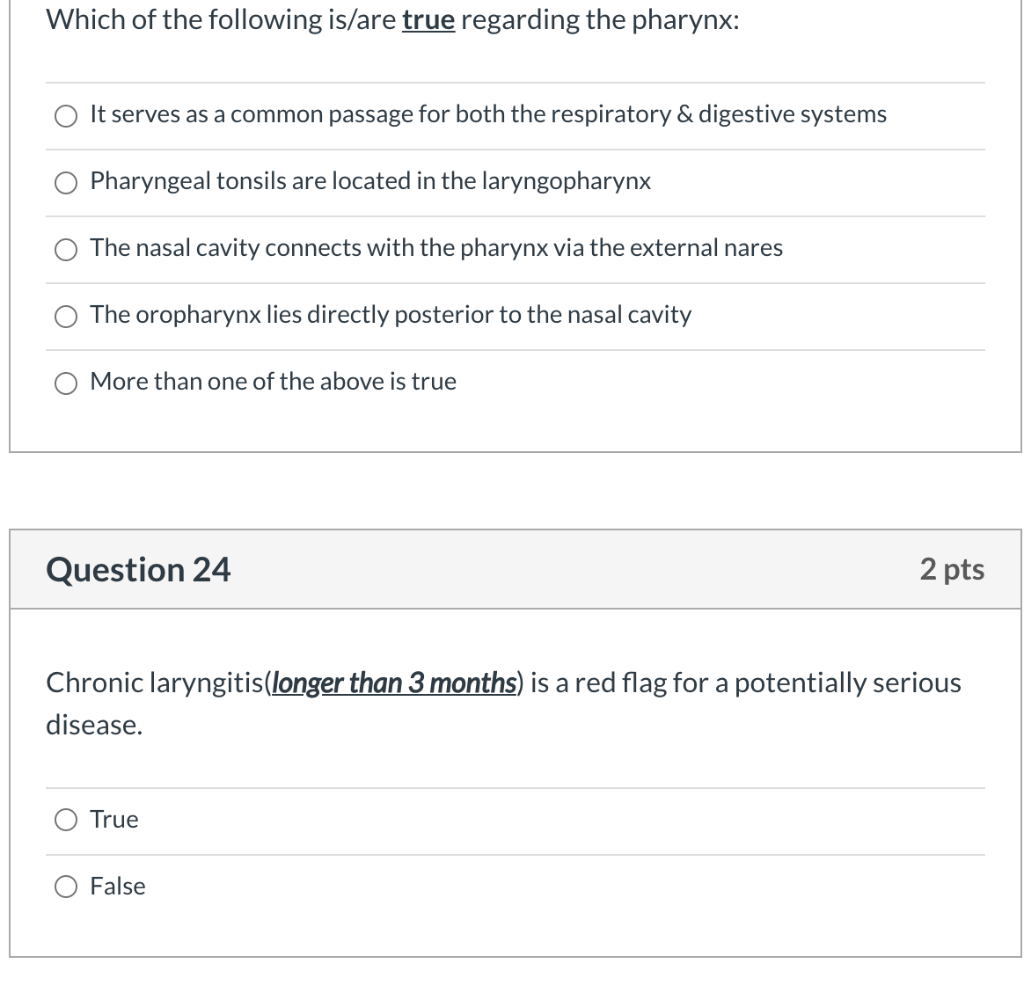Viewport: 1024px width, 993px height.
Task: Click the True radio circle
Action: point(65,819)
